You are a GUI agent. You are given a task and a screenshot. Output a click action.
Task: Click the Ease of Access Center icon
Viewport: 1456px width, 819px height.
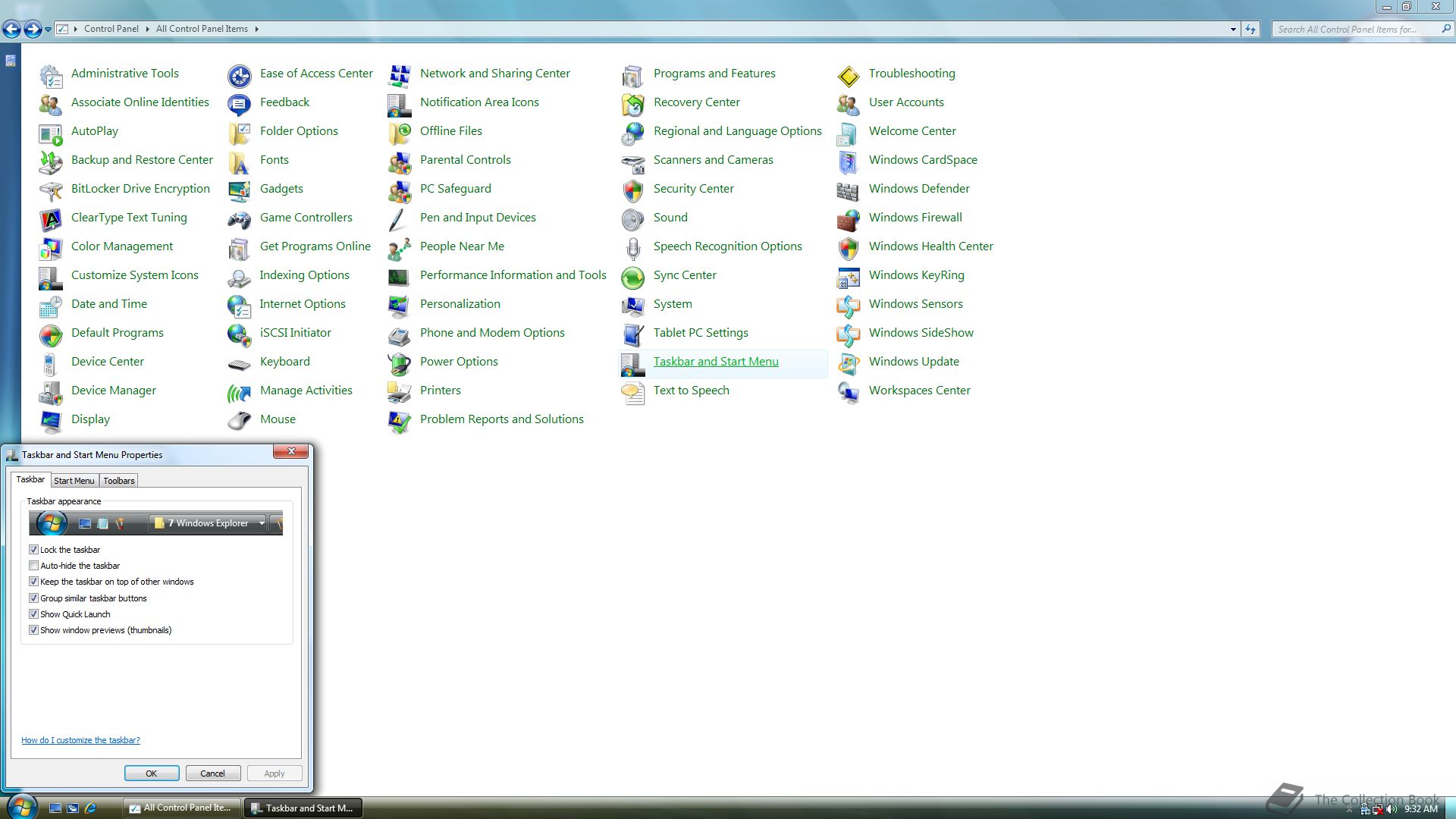pos(240,75)
